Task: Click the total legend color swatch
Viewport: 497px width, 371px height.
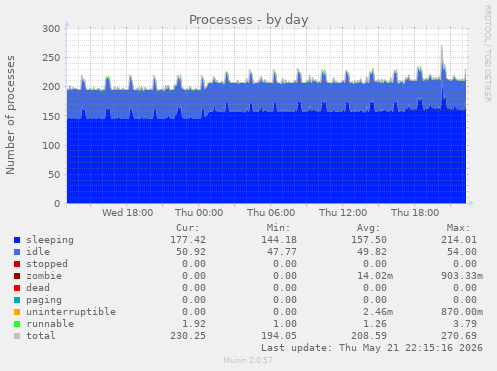Action: point(17,336)
